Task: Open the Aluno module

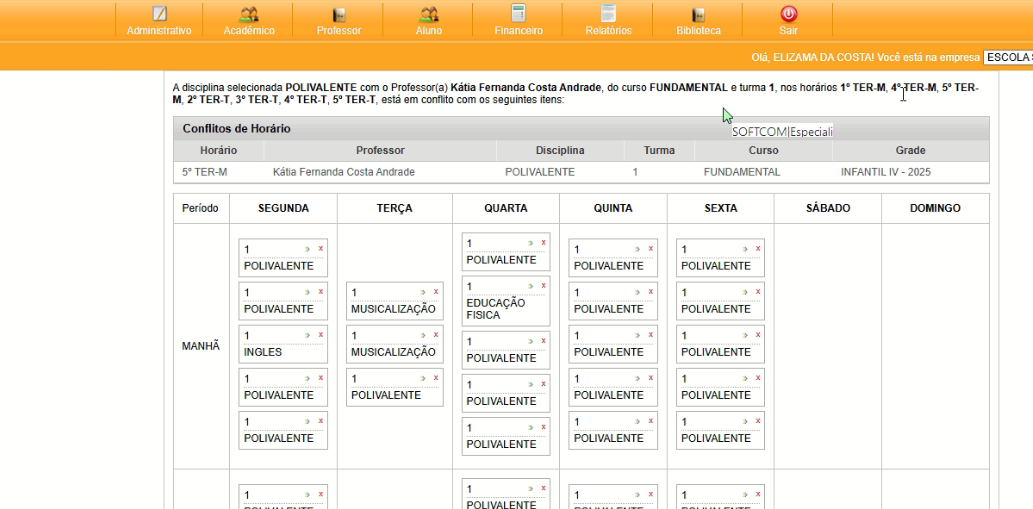Action: pos(428,21)
